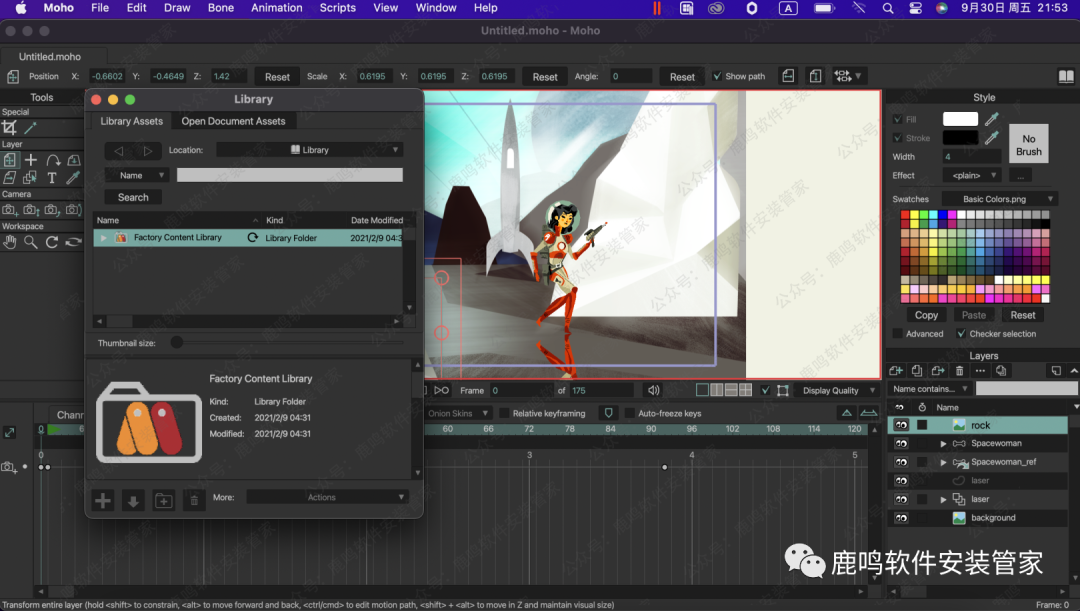1080x611 pixels.
Task: Expand the Spacewoman layer group
Action: (x=943, y=443)
